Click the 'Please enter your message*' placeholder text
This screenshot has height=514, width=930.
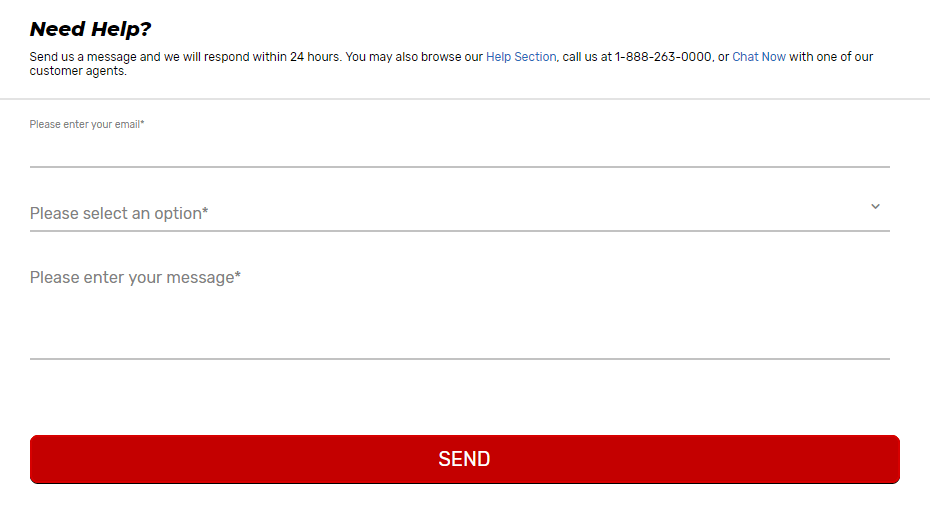[135, 277]
